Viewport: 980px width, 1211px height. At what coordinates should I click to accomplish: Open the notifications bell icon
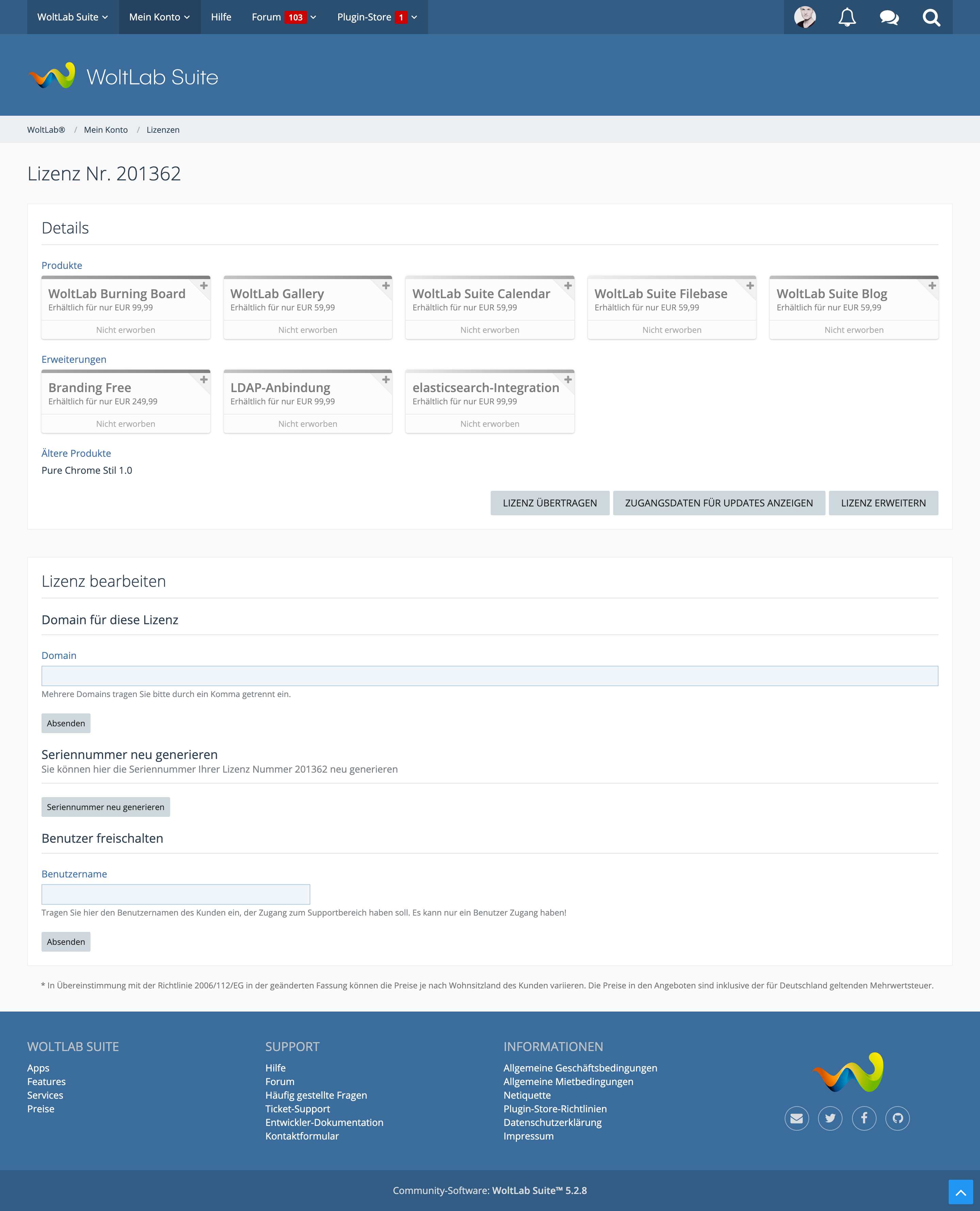(847, 17)
